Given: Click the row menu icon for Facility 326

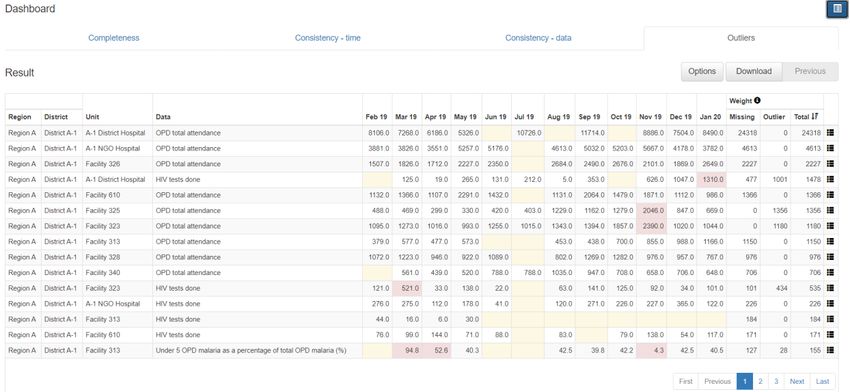Looking at the screenshot, I should (x=830, y=164).
